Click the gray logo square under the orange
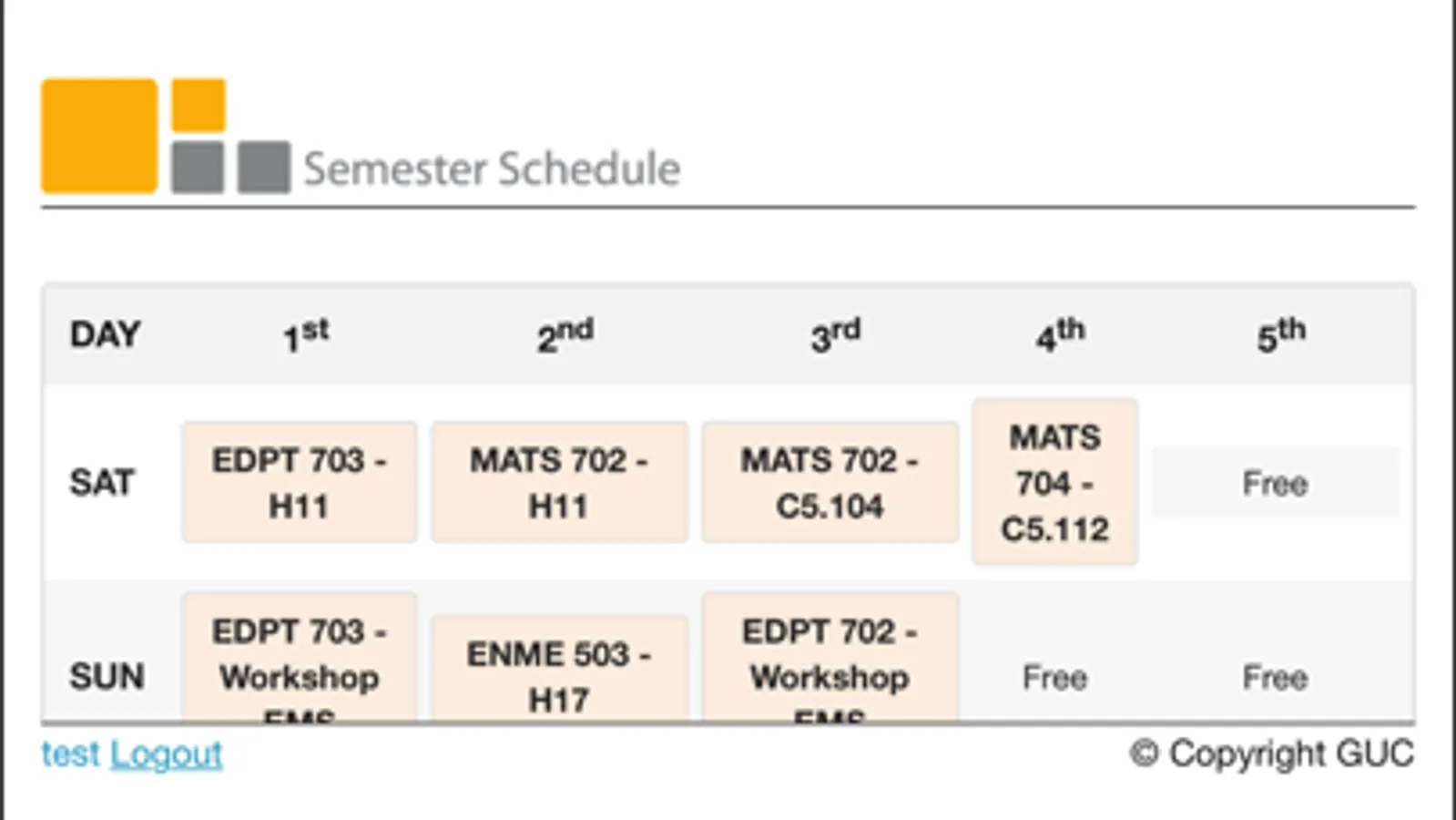 198,167
